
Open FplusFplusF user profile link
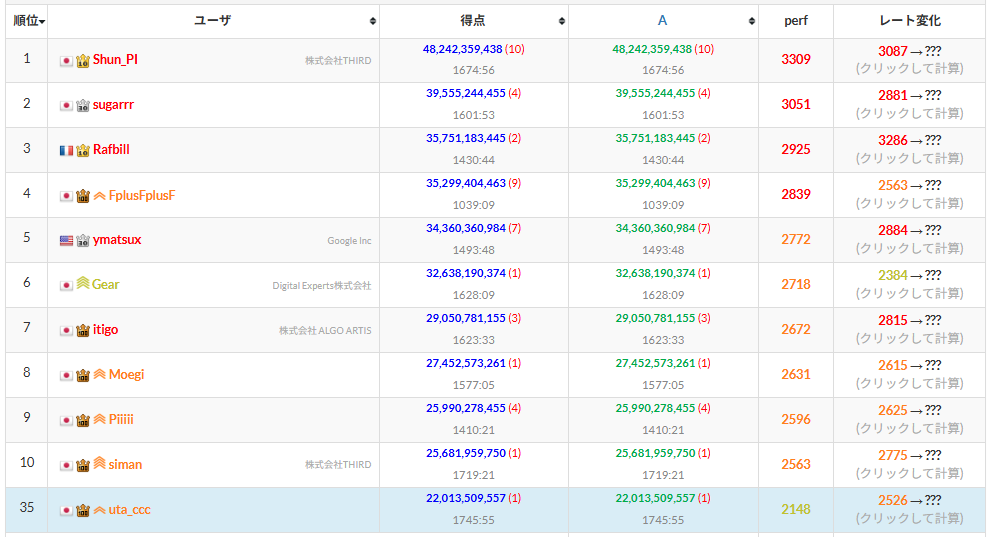(x=142, y=196)
